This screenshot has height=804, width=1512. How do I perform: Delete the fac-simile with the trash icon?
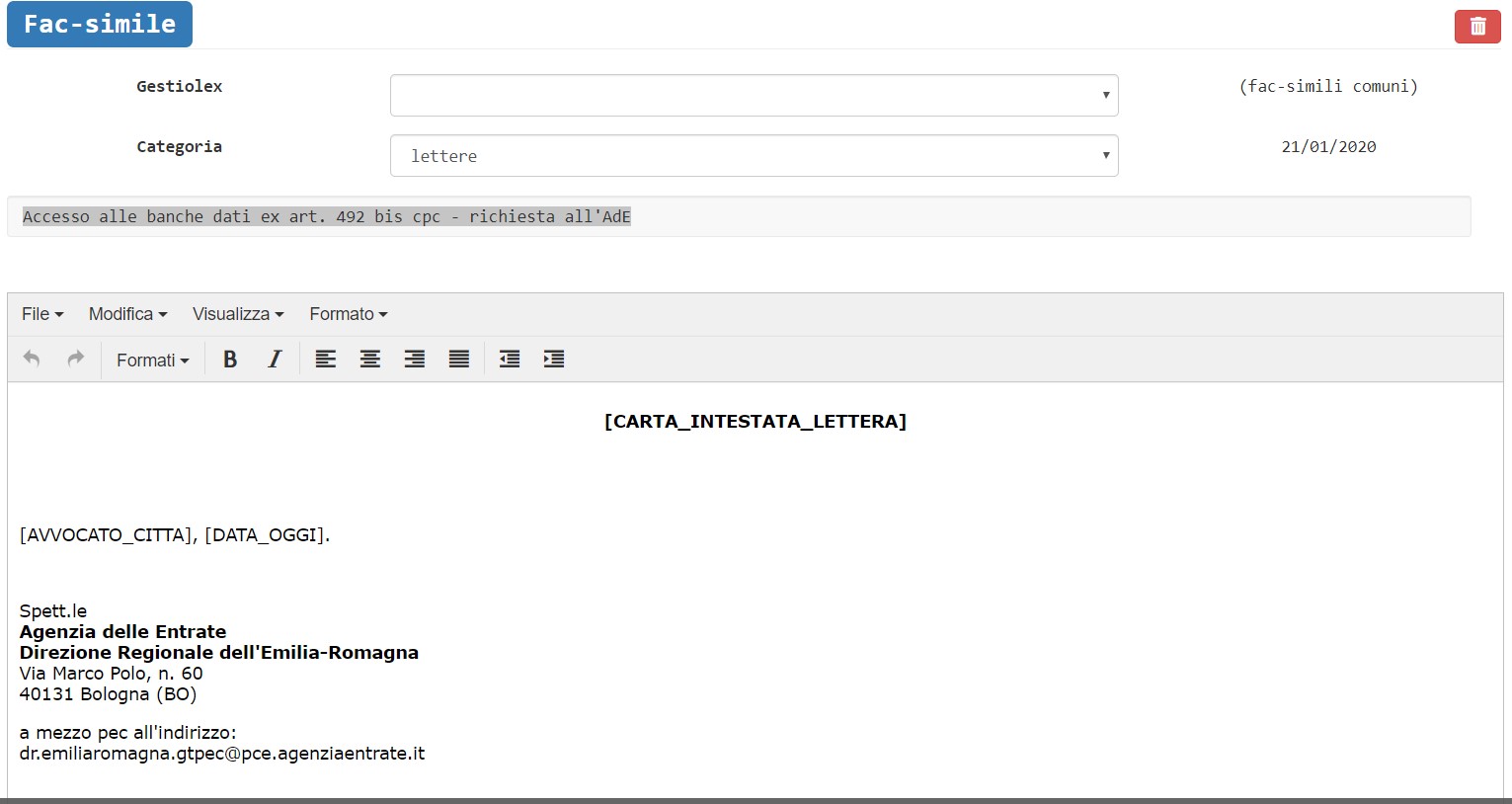pos(1476,26)
